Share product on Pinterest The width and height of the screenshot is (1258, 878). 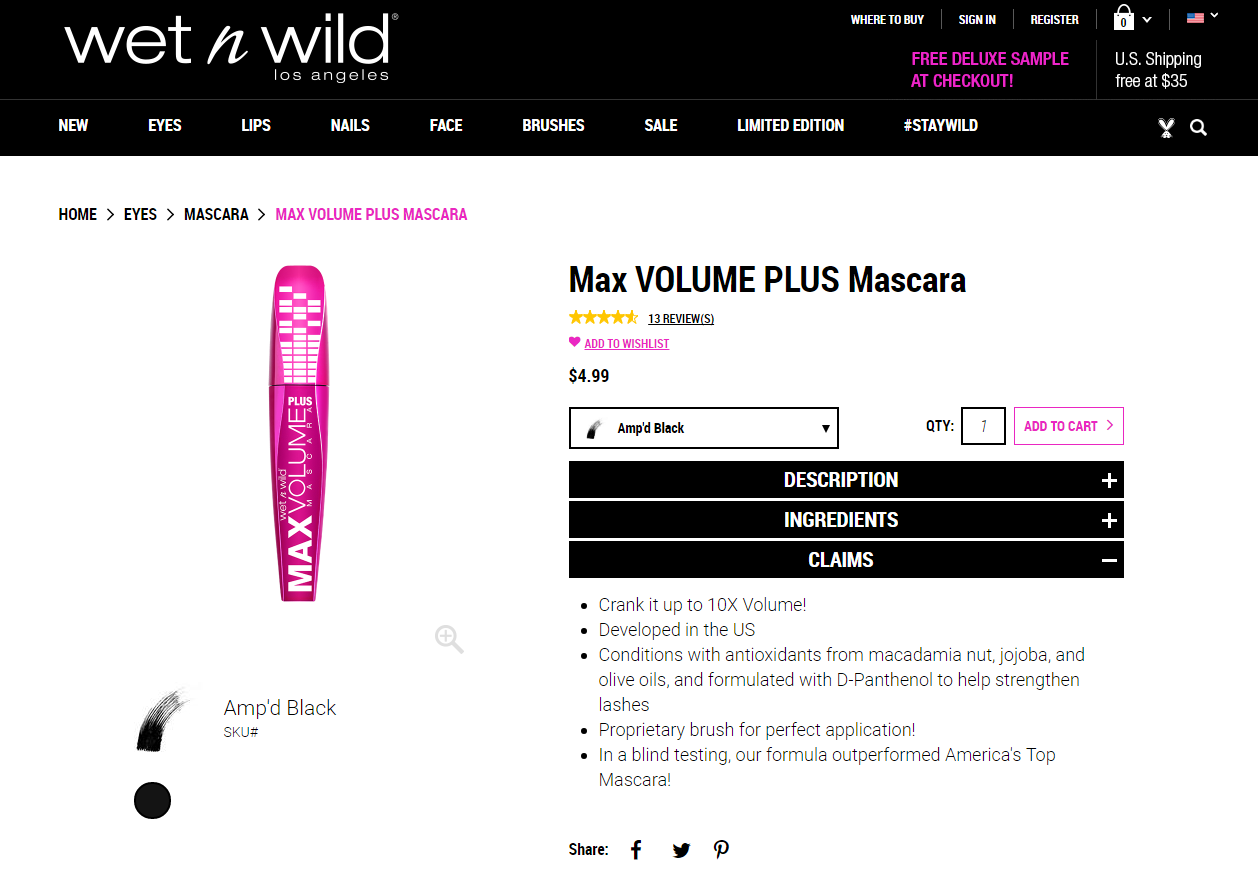click(x=721, y=850)
